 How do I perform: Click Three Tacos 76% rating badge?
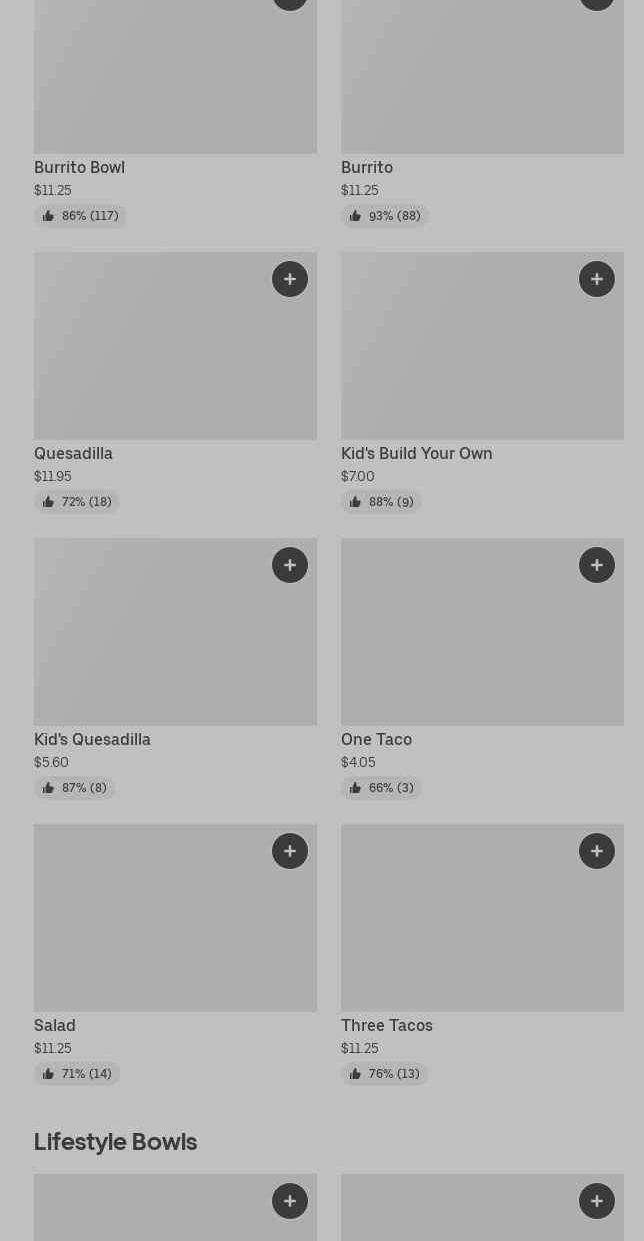coord(384,1074)
